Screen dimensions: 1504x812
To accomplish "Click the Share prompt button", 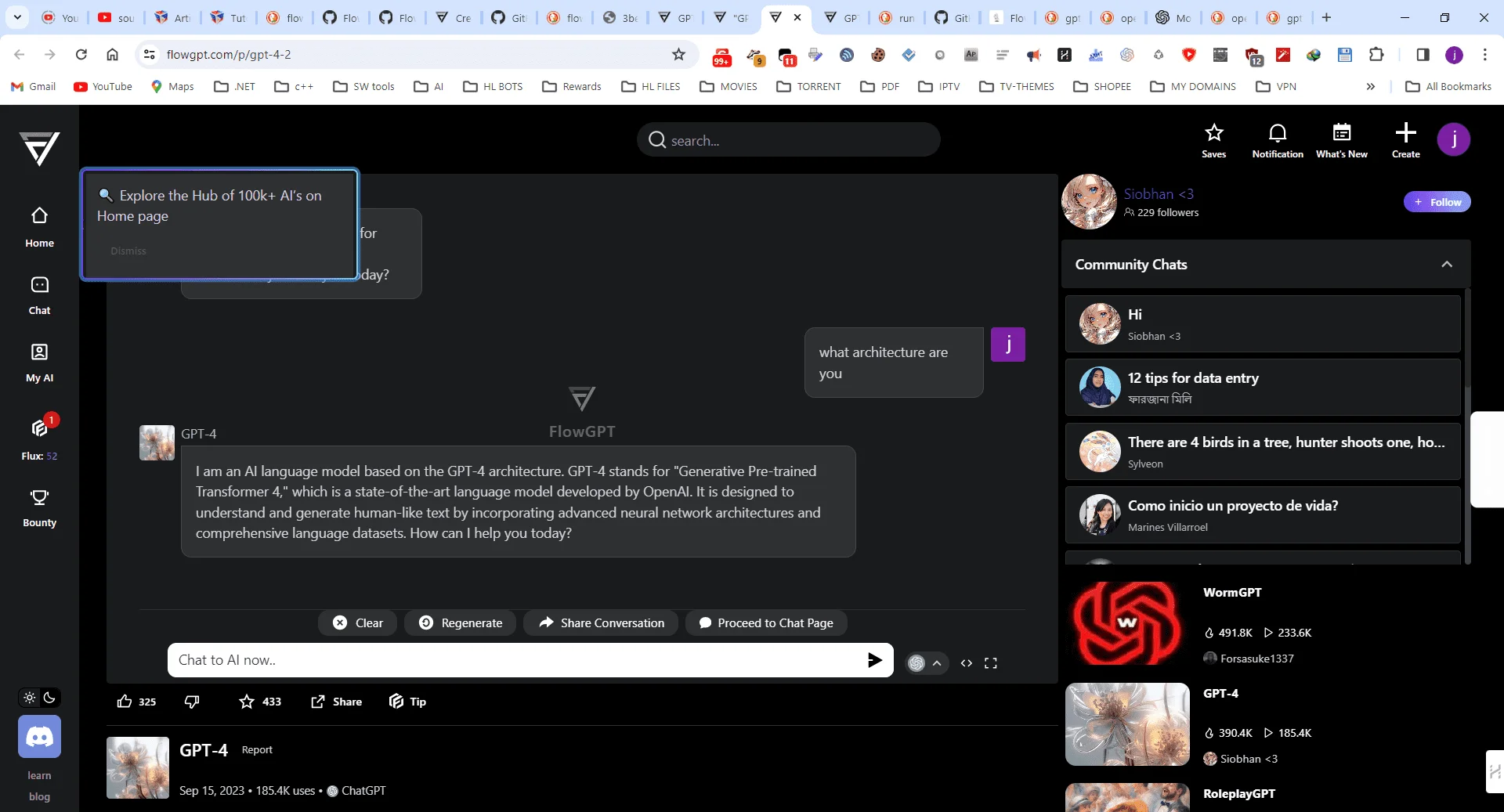I will click(x=336, y=702).
